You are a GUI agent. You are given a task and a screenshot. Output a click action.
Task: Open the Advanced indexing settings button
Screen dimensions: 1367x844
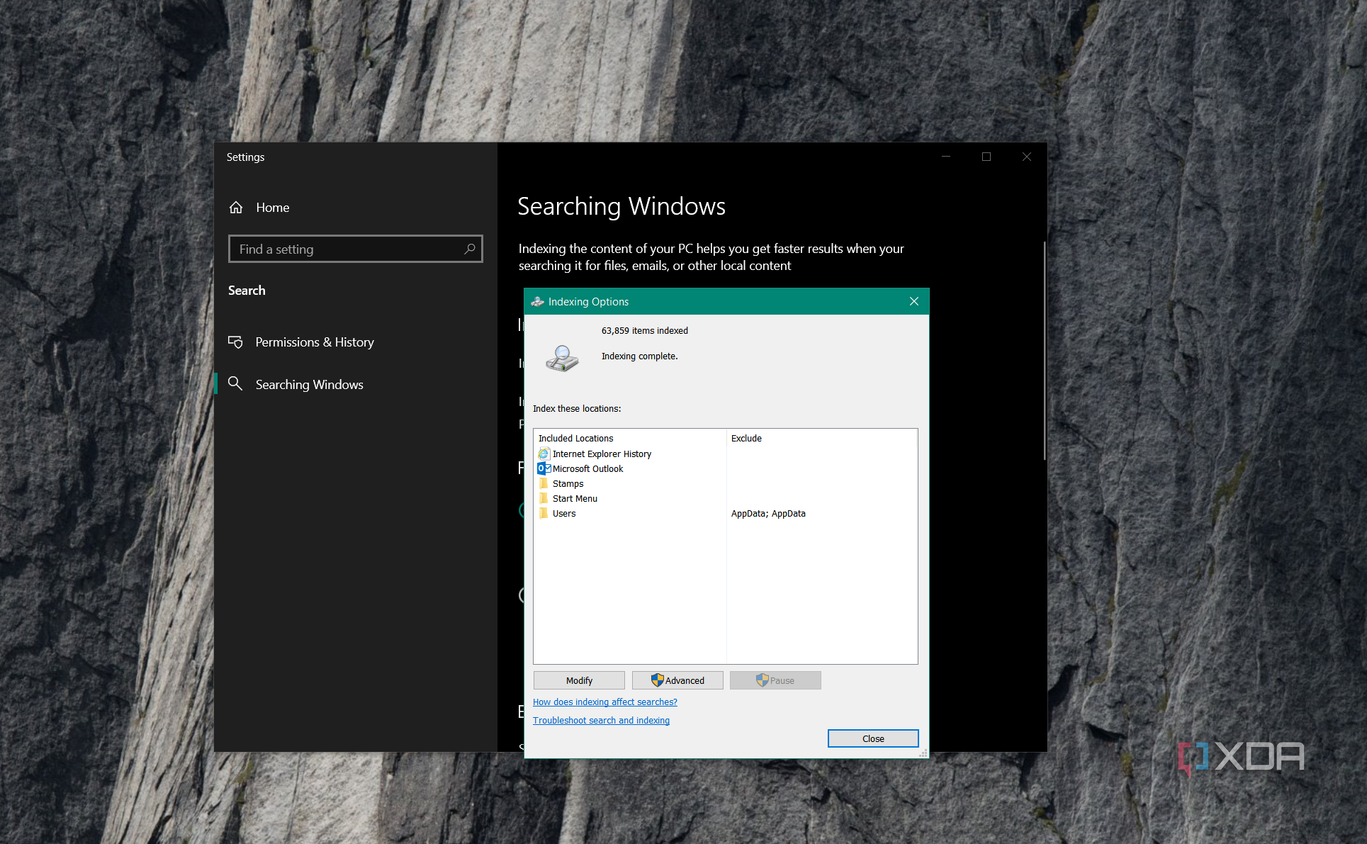(677, 681)
